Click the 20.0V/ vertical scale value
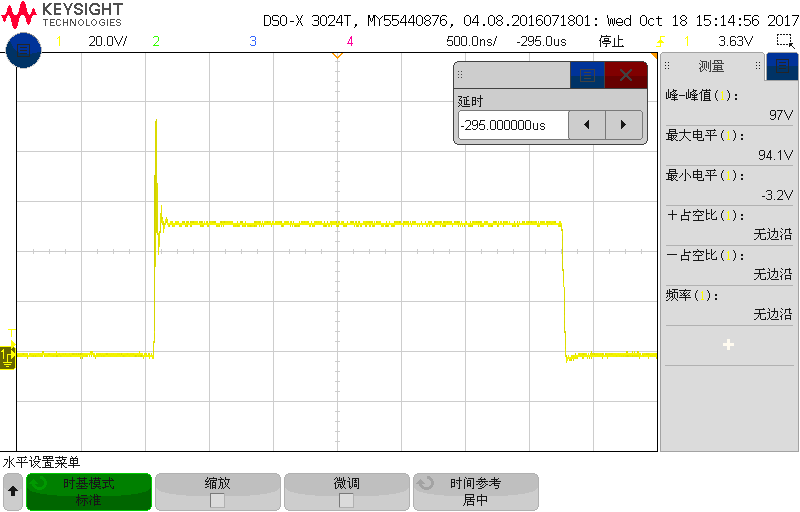 tap(108, 41)
